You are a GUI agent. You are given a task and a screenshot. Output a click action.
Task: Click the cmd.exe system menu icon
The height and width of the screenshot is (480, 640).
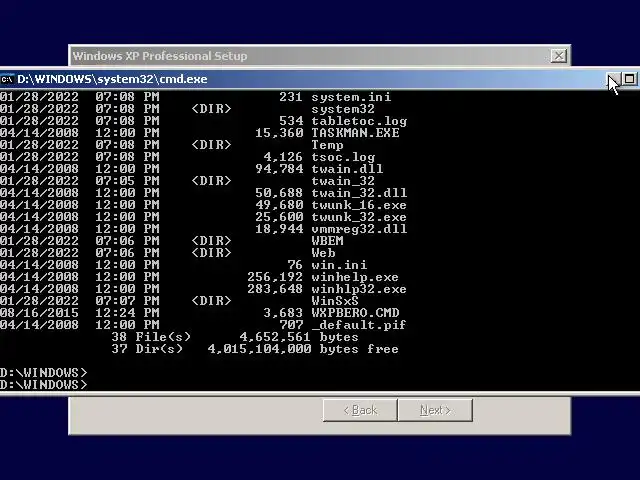click(x=7, y=79)
